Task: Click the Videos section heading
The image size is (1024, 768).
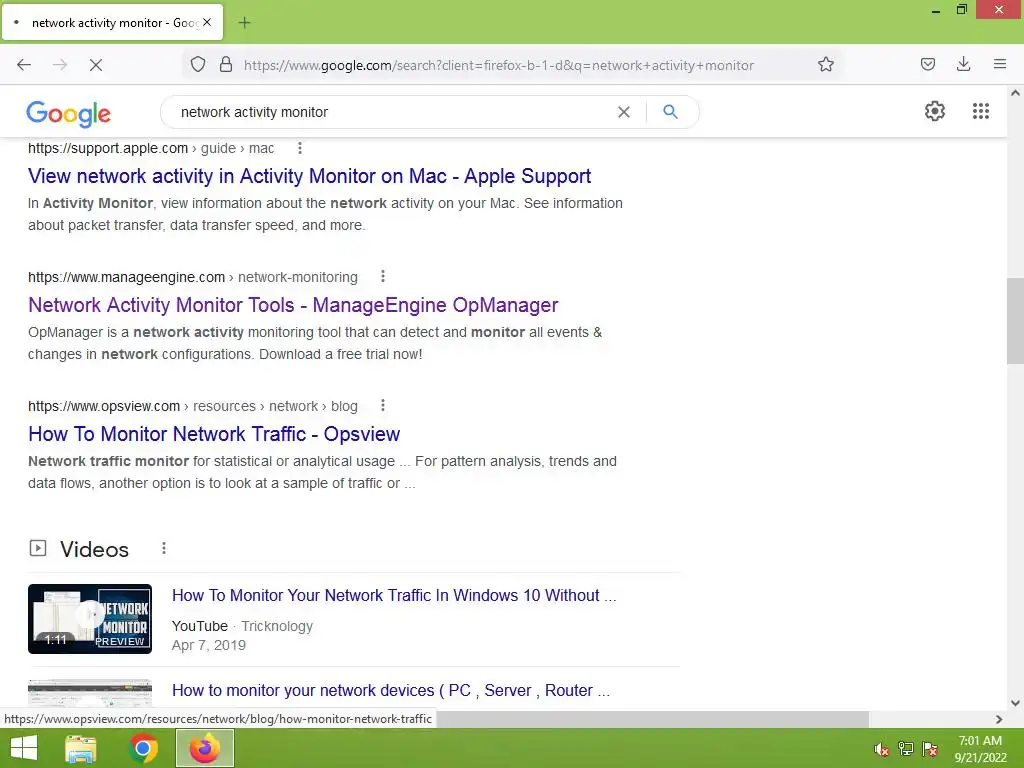Action: (x=95, y=549)
